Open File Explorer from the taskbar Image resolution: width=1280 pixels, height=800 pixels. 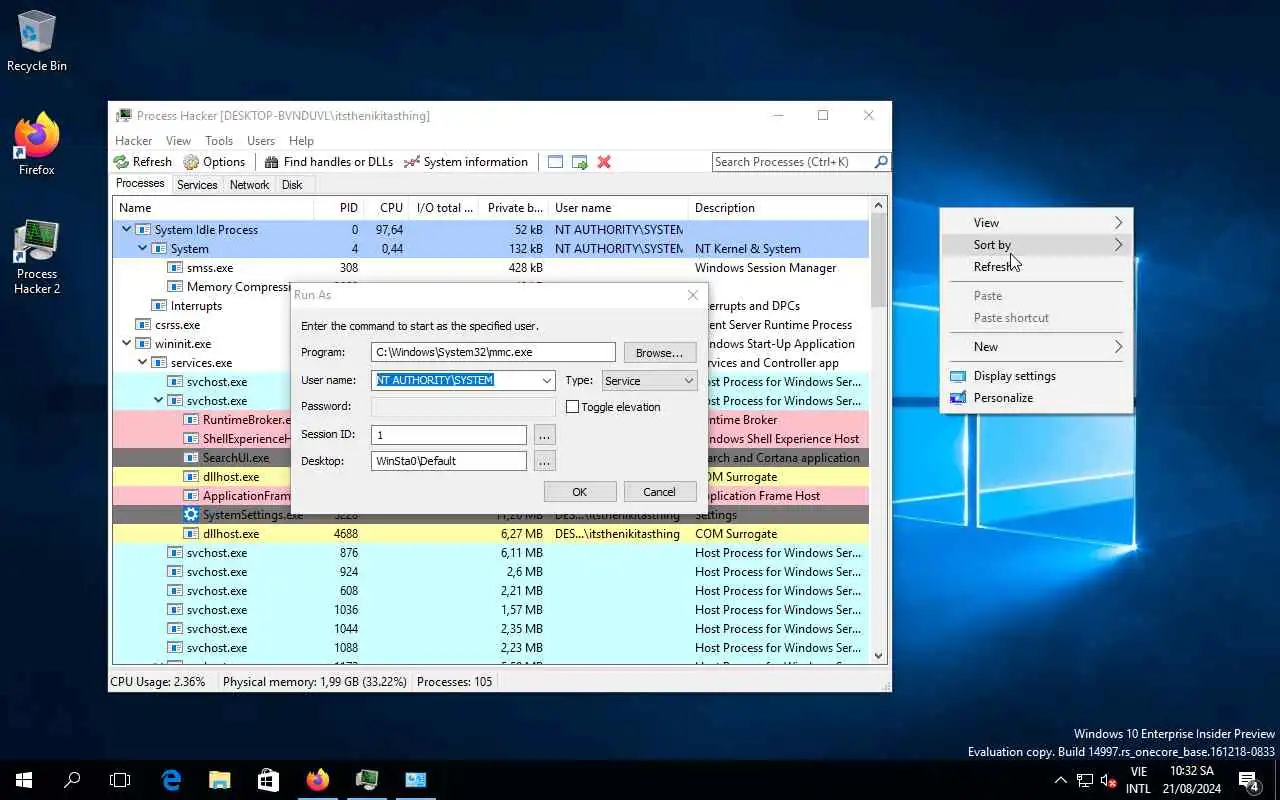point(220,780)
